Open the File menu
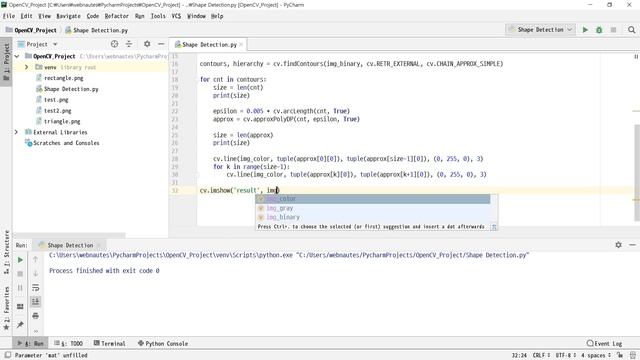640x360 pixels. pyautogui.click(x=9, y=16)
